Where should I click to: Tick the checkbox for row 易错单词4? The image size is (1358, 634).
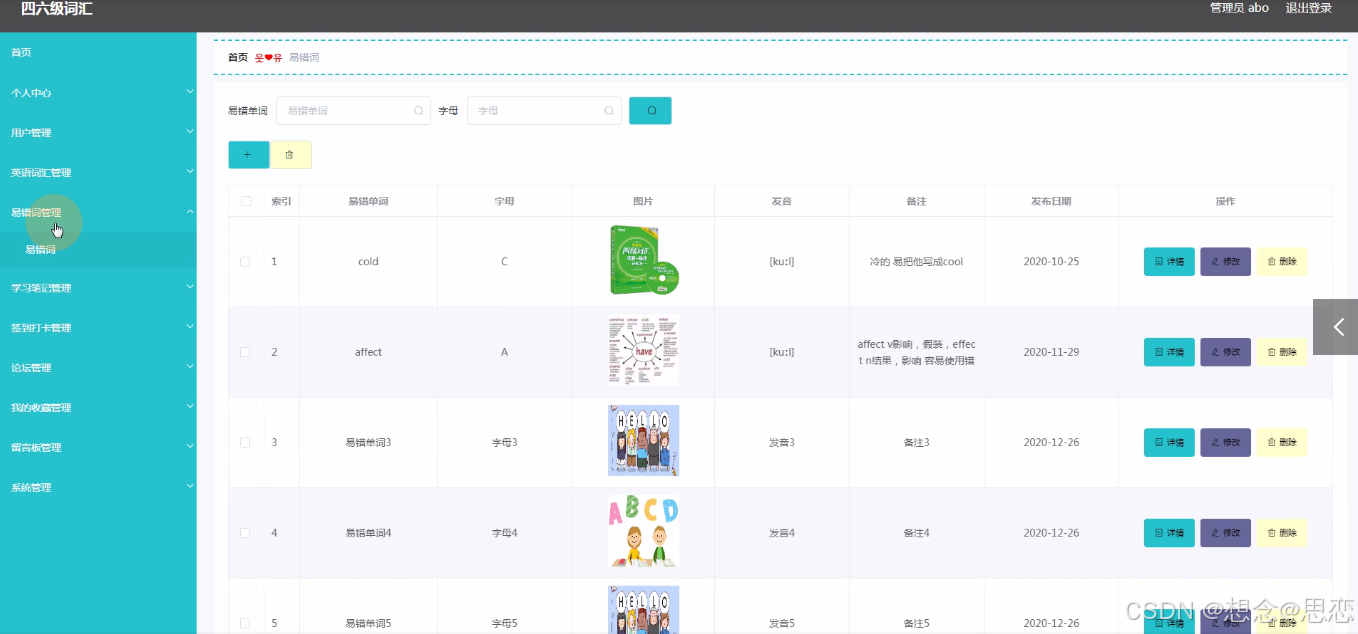[x=246, y=533]
